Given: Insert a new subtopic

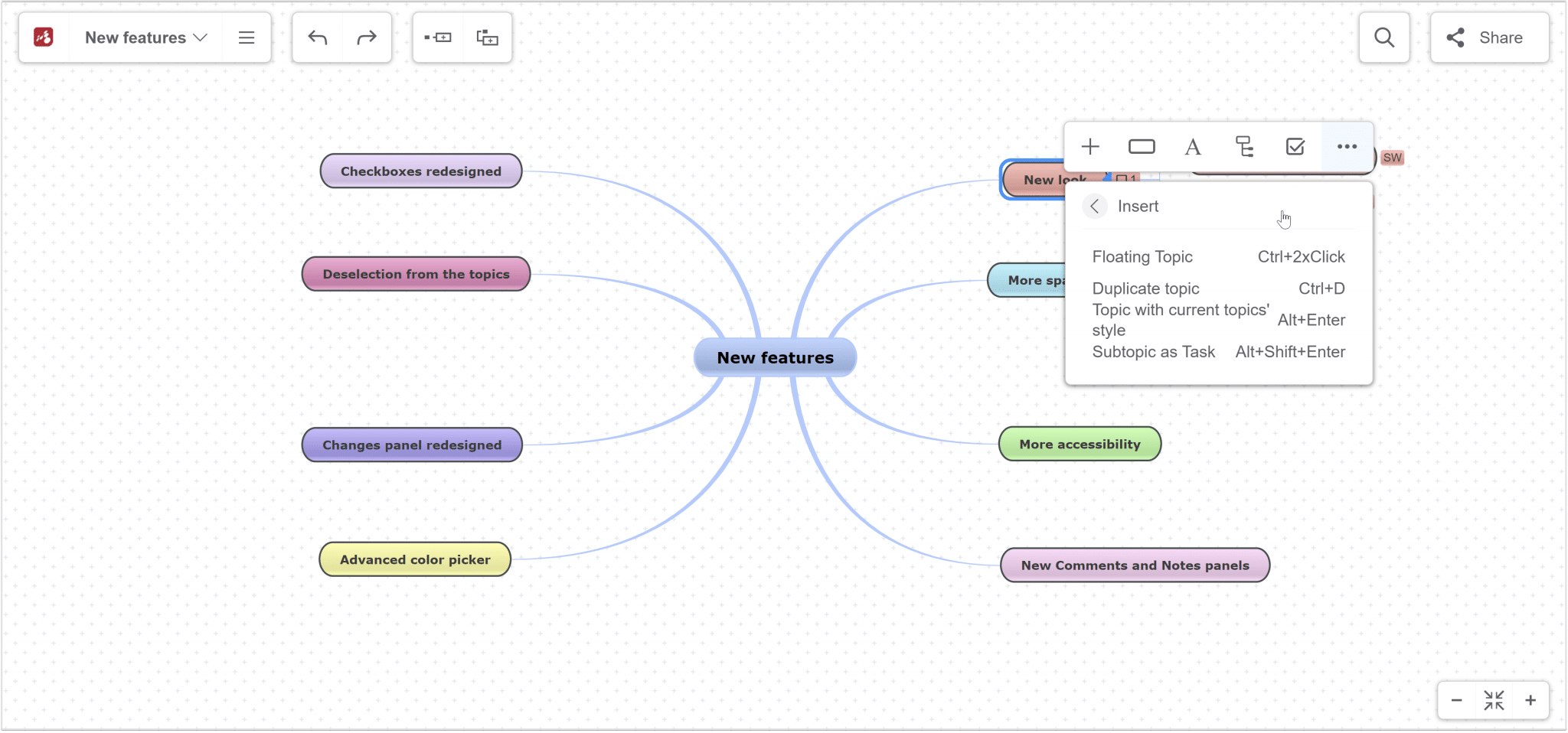Looking at the screenshot, I should [487, 37].
